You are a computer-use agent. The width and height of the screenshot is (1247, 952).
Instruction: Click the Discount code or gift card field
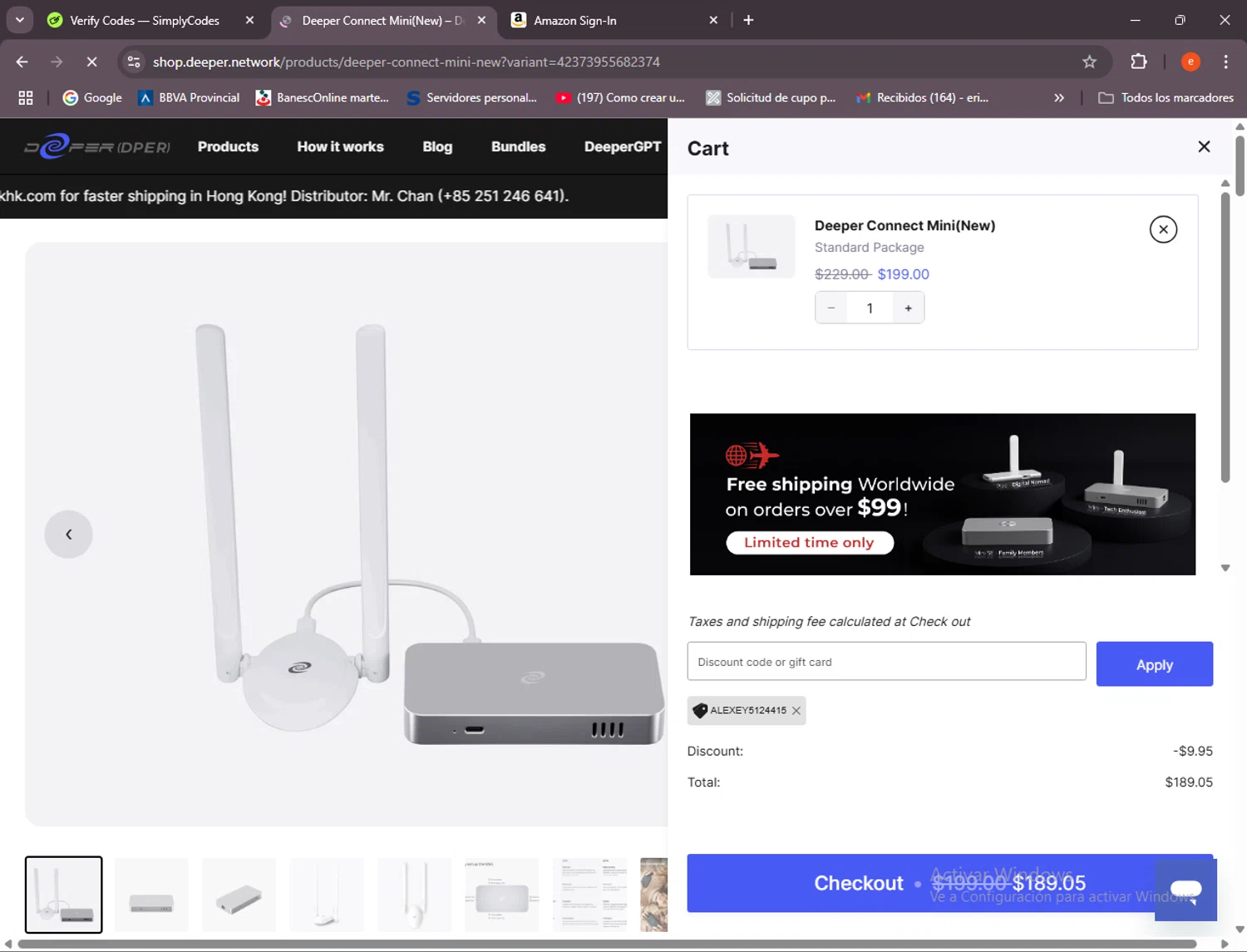coord(886,662)
